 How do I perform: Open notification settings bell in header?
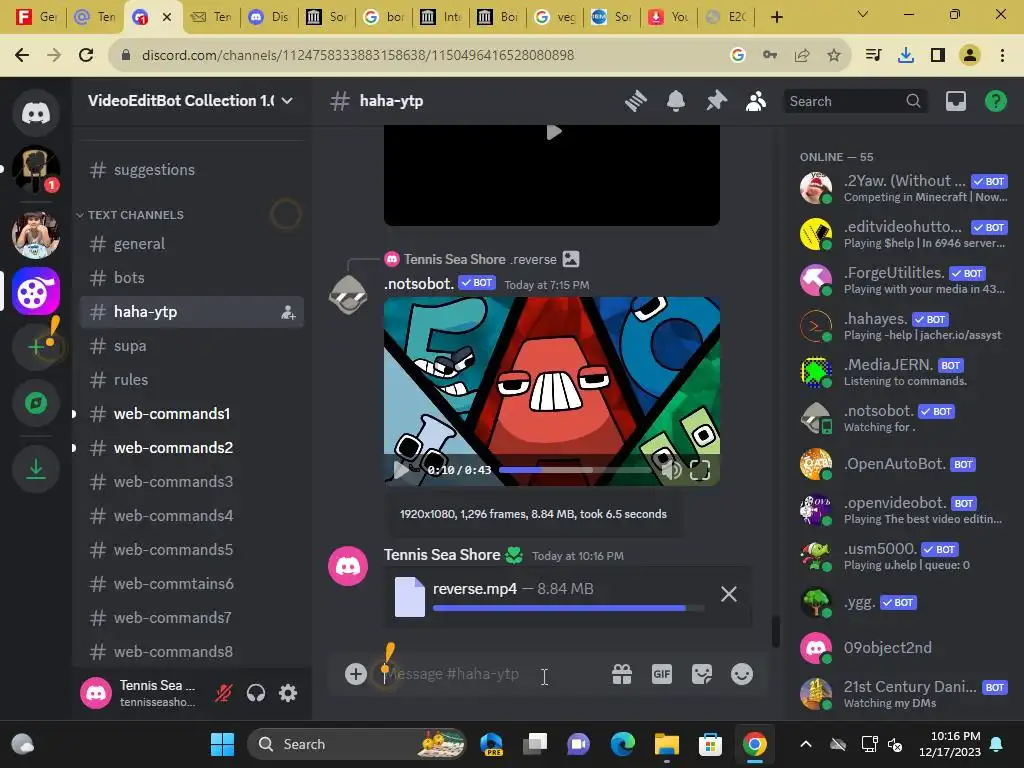click(x=676, y=101)
